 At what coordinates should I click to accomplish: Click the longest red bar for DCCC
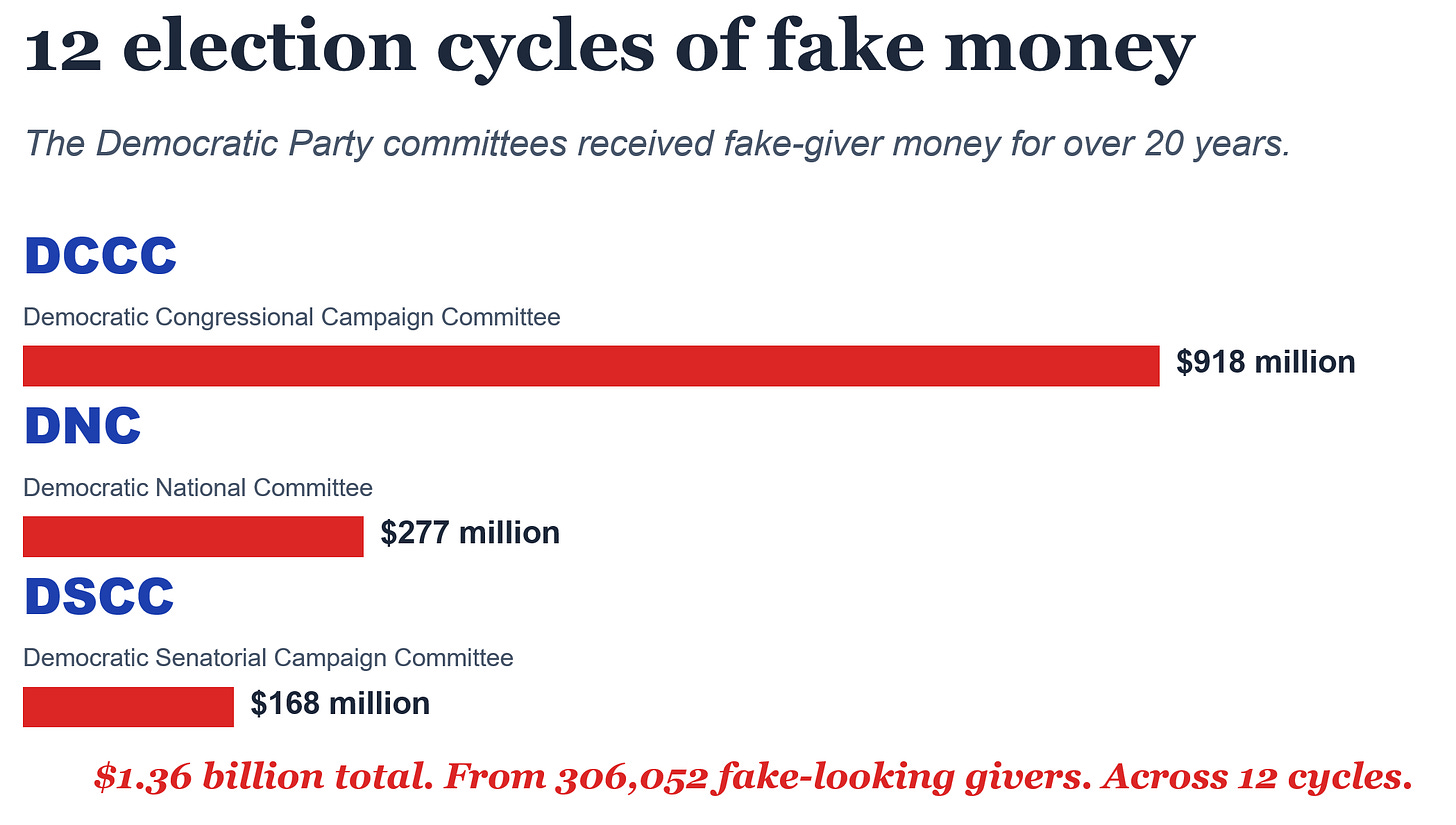(591, 365)
